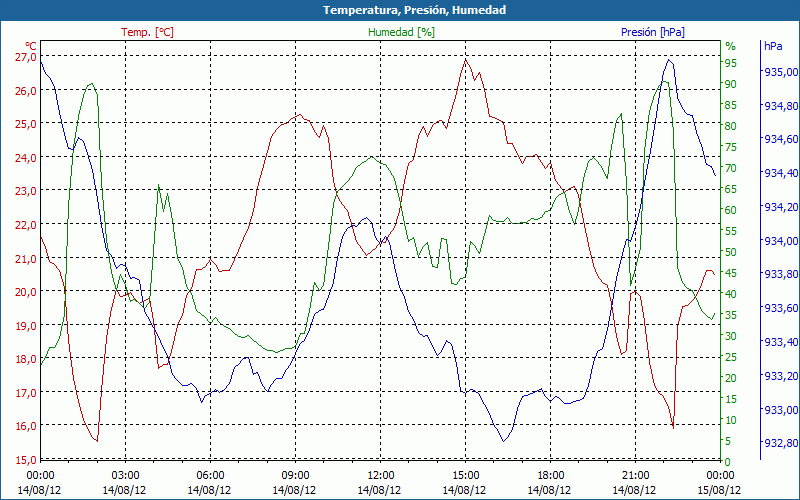
Task: Click the '15/08/12' date label
Action: 719,490
